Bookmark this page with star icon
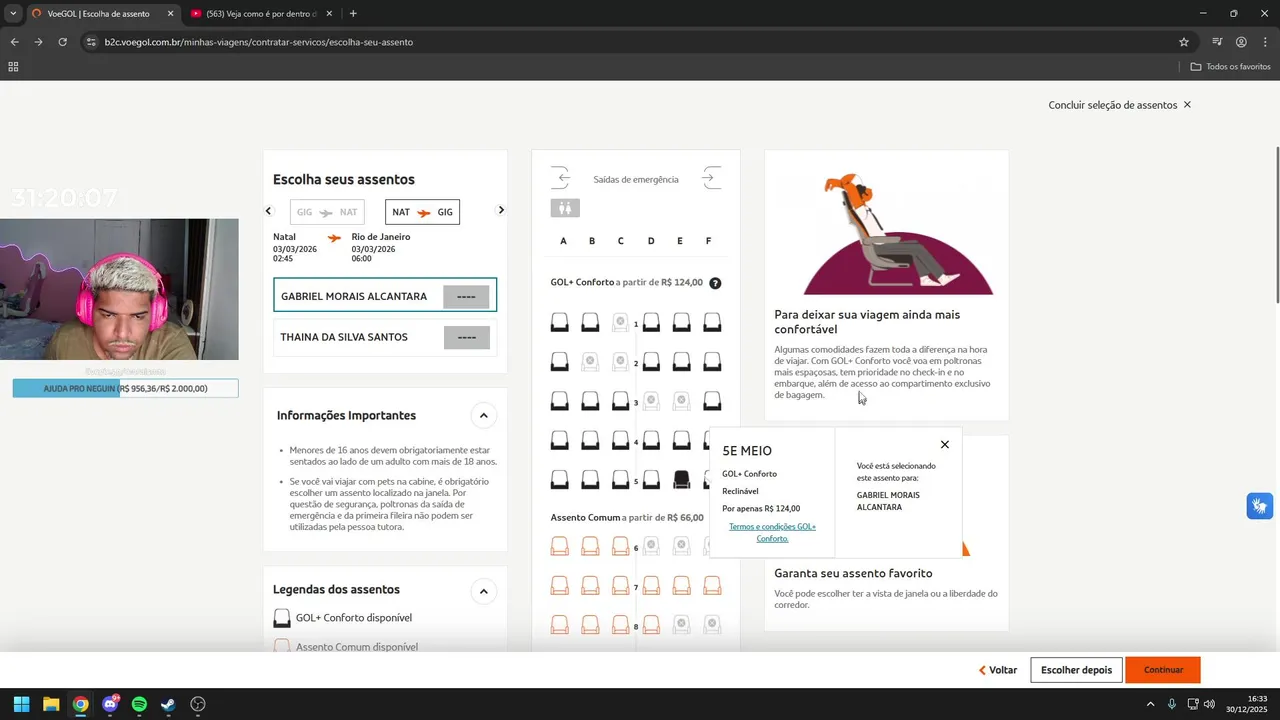This screenshot has width=1280, height=720. tap(1184, 42)
